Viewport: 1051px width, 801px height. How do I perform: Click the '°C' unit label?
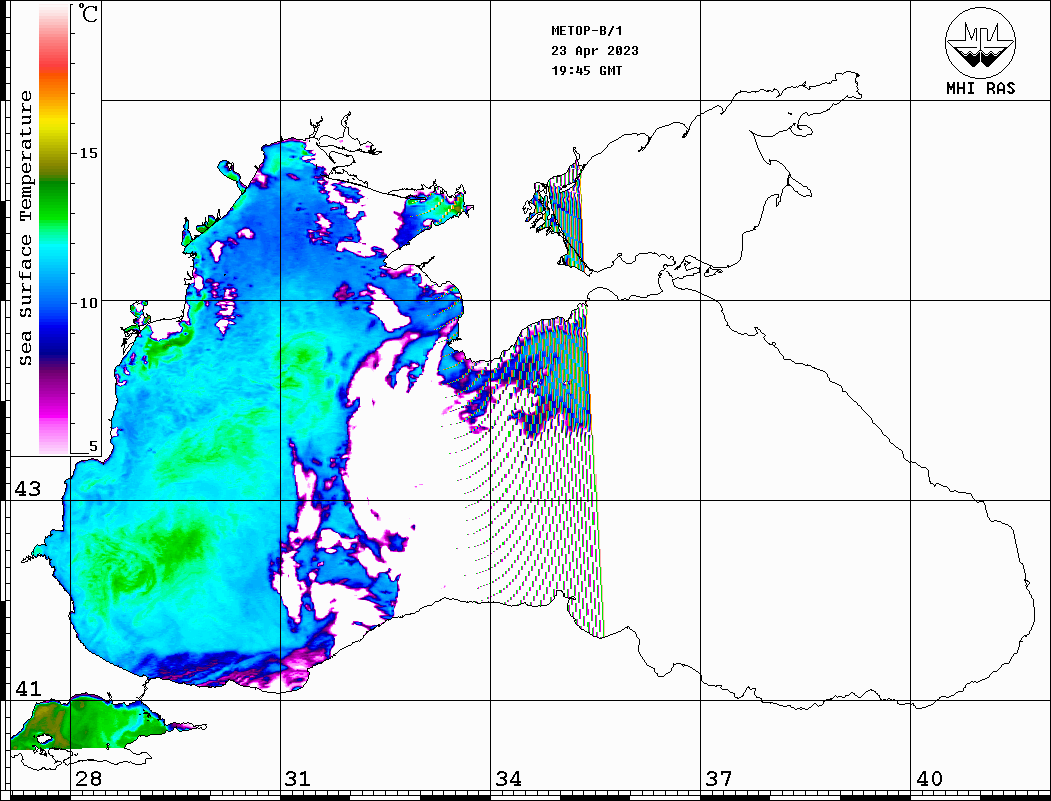[x=87, y=13]
